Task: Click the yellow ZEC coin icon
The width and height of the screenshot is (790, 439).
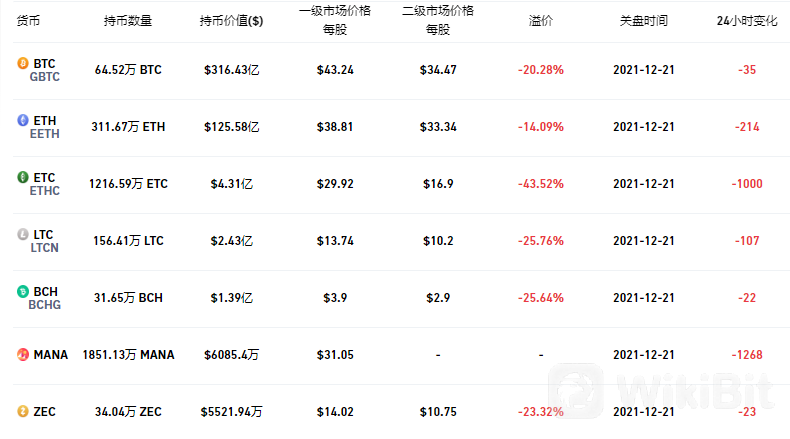Action: [x=23, y=411]
